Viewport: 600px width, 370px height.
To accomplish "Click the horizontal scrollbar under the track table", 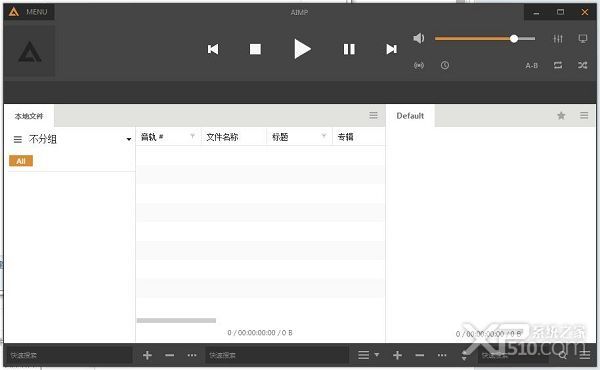I will 176,321.
